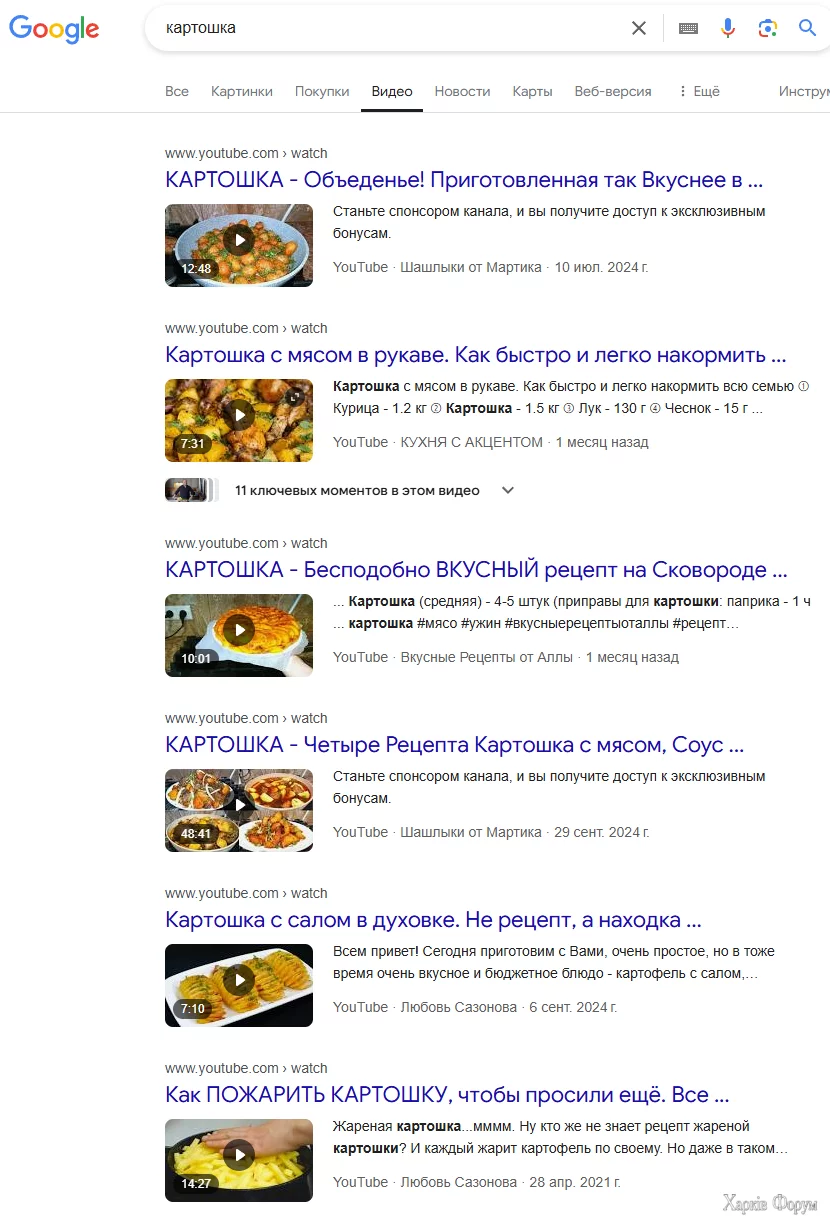Switch to the Новости tab
The width and height of the screenshot is (830, 1222).
click(x=462, y=91)
